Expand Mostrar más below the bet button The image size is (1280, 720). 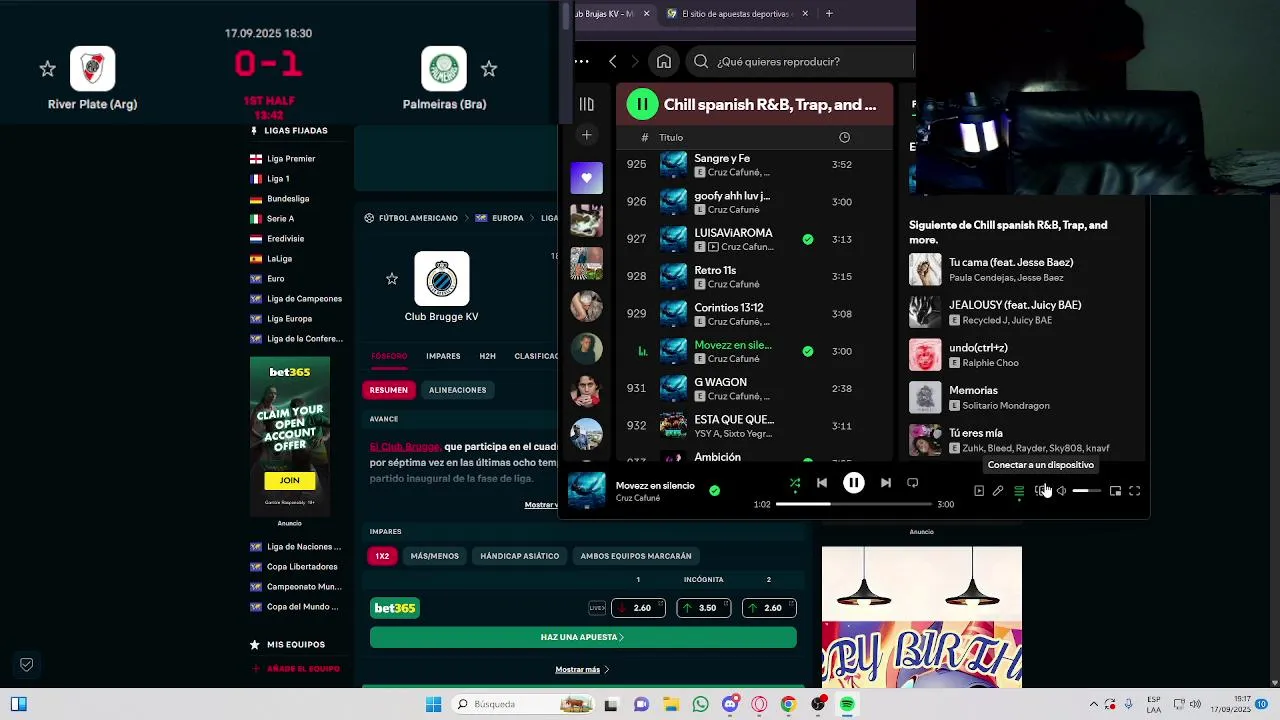click(x=582, y=670)
